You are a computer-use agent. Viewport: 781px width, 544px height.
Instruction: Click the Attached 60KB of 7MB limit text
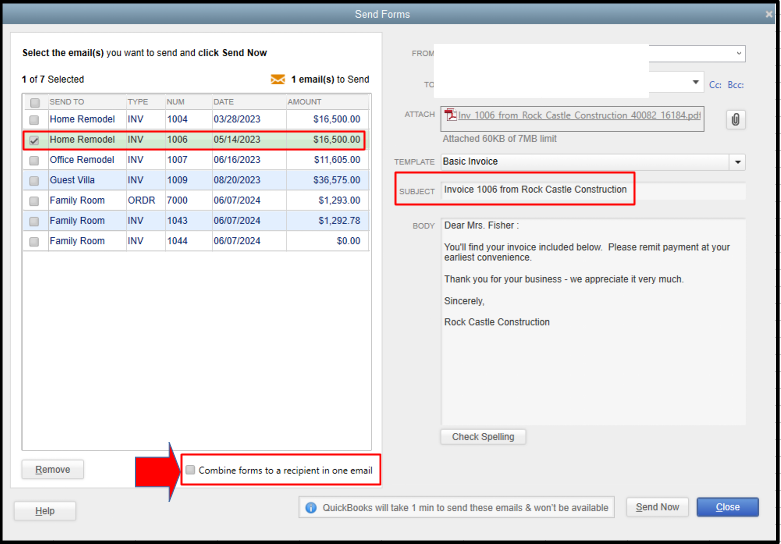point(500,139)
